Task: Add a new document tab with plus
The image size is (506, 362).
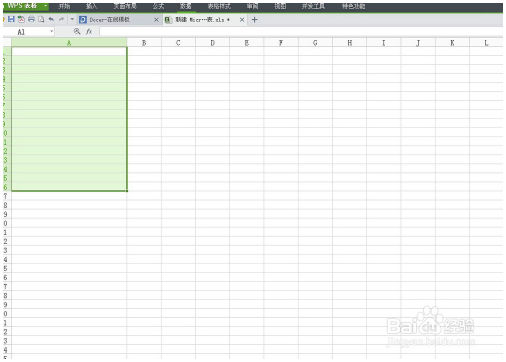Action: (x=254, y=20)
